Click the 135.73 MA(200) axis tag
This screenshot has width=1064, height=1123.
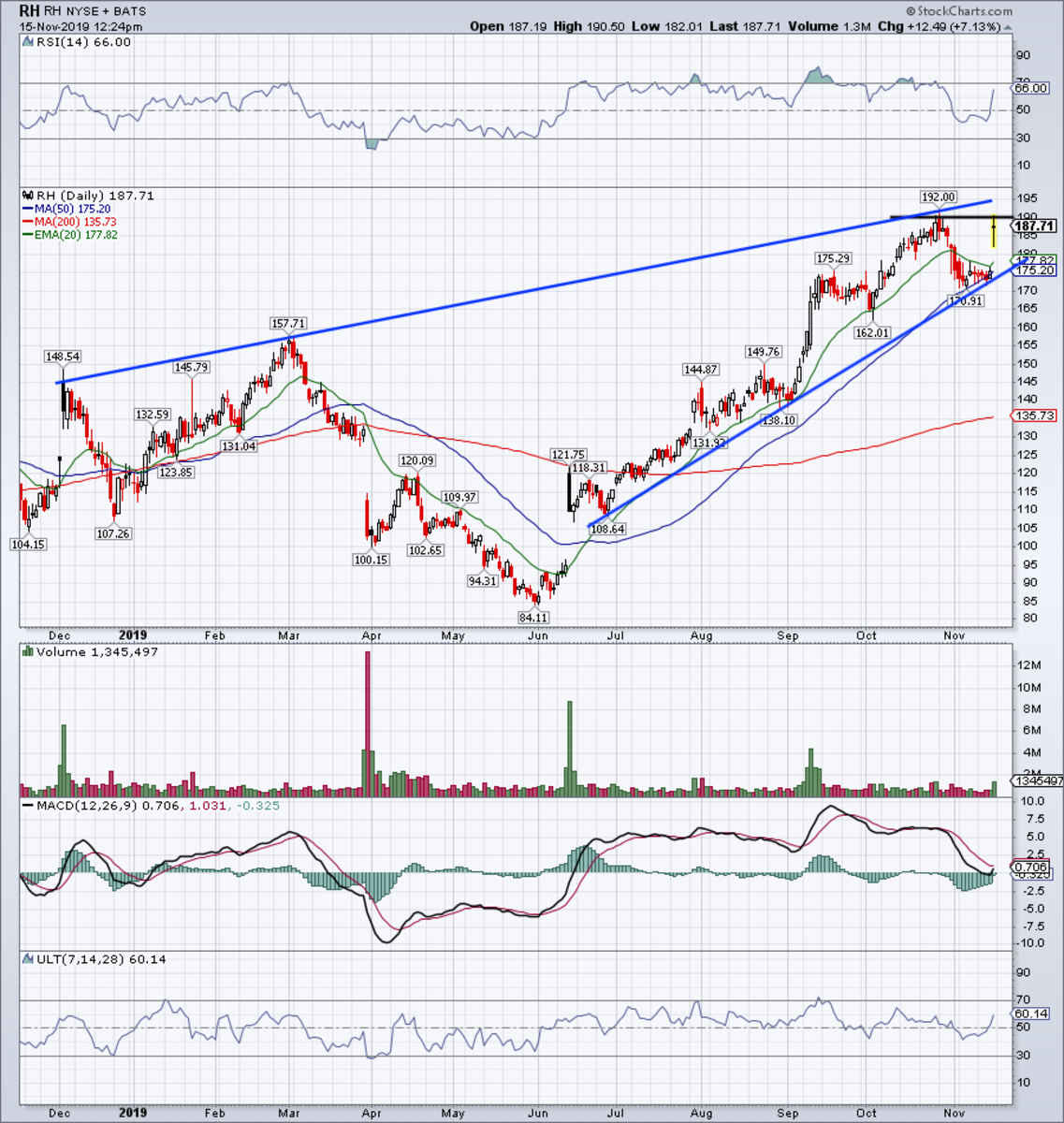point(1036,416)
